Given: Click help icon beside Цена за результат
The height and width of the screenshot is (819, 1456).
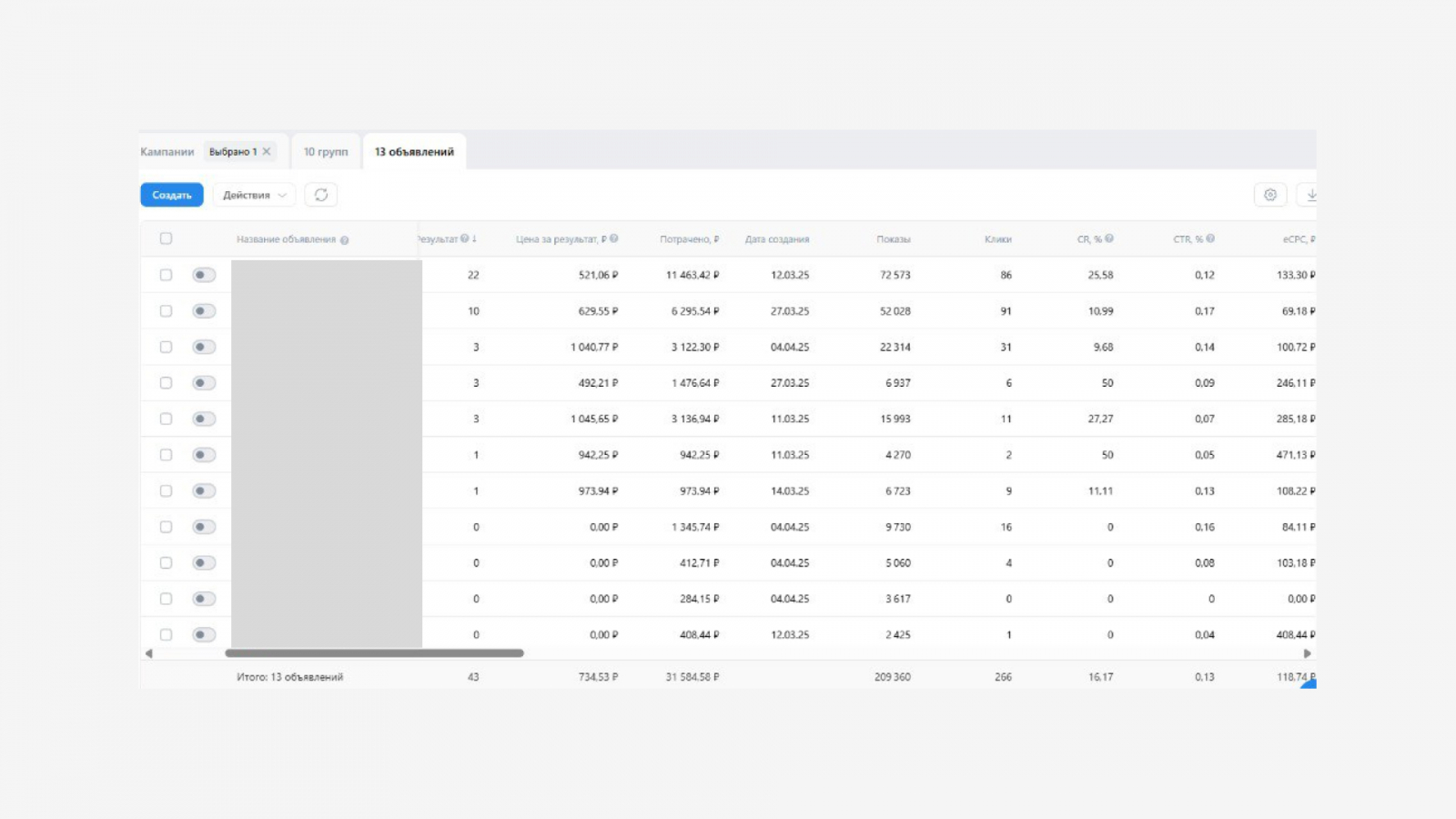Looking at the screenshot, I should click(x=614, y=239).
